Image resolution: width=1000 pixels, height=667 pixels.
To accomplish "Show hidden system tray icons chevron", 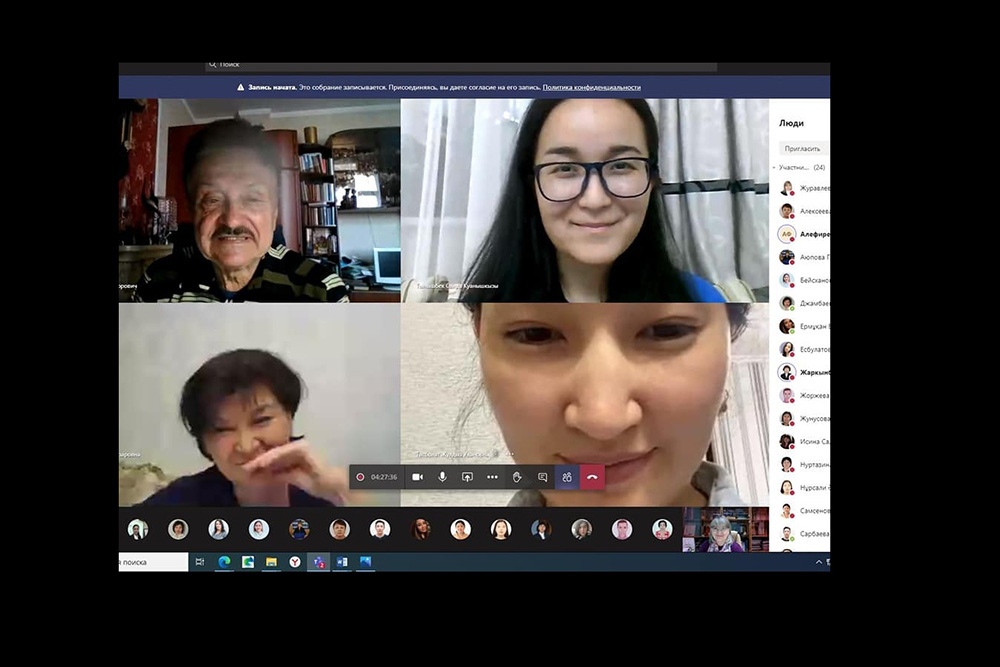I will click(x=819, y=562).
